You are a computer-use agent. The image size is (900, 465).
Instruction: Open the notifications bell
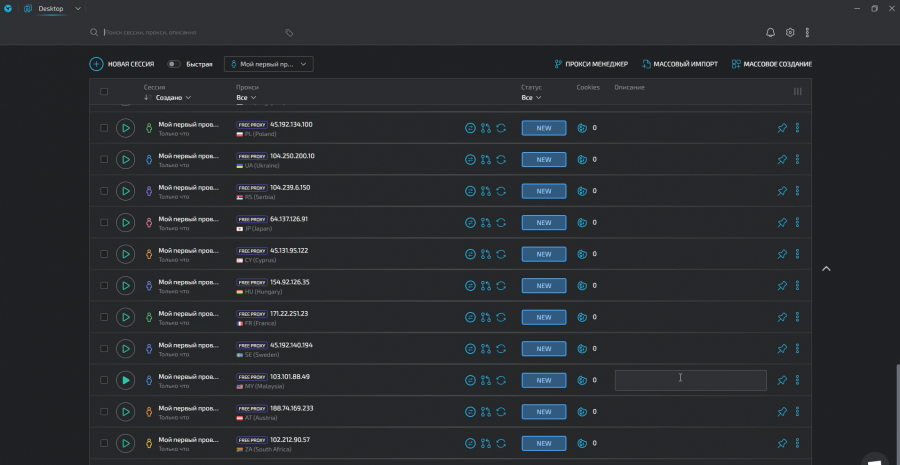[x=770, y=33]
